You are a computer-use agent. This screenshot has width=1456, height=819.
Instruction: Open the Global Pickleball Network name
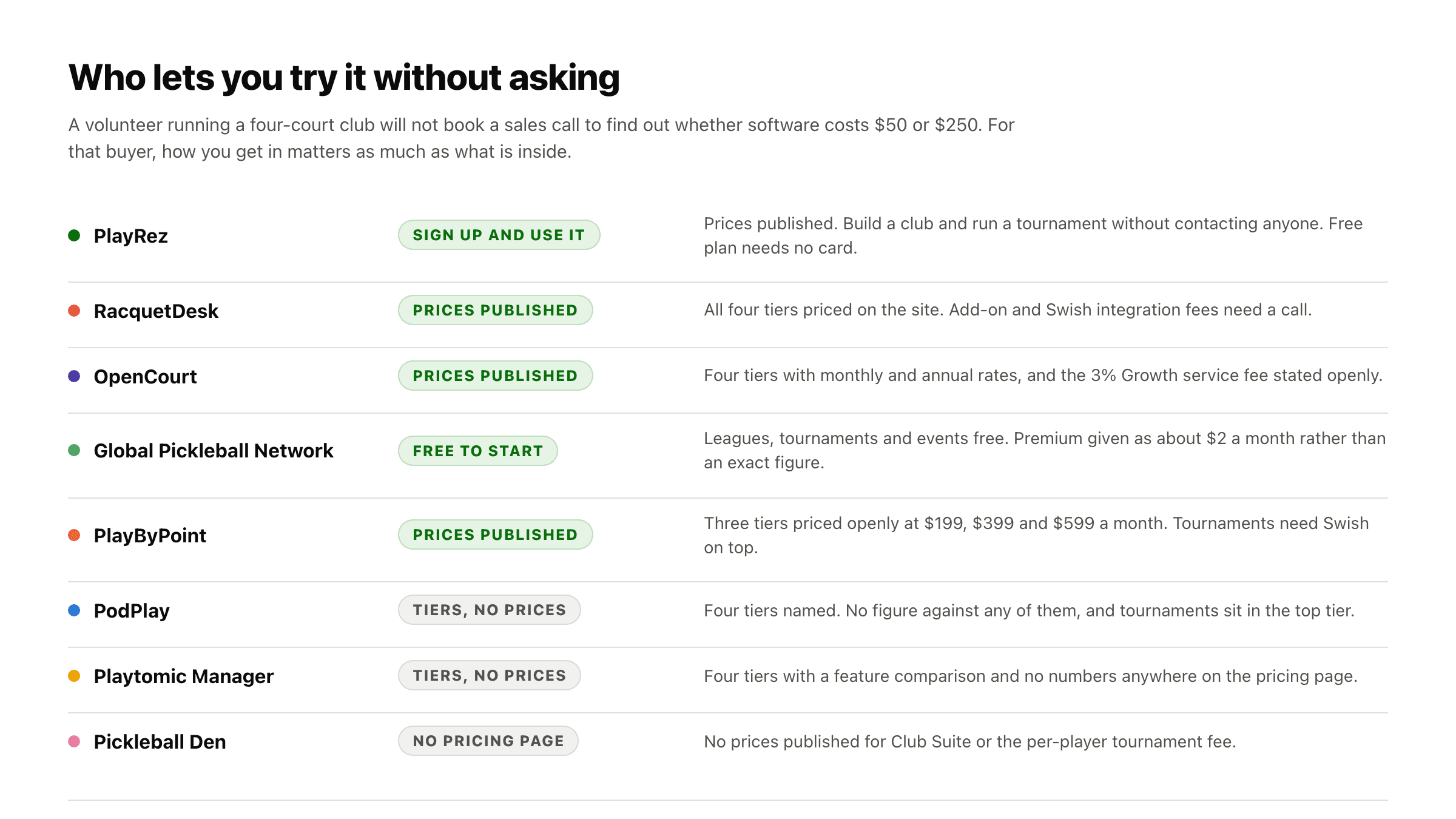coord(214,451)
